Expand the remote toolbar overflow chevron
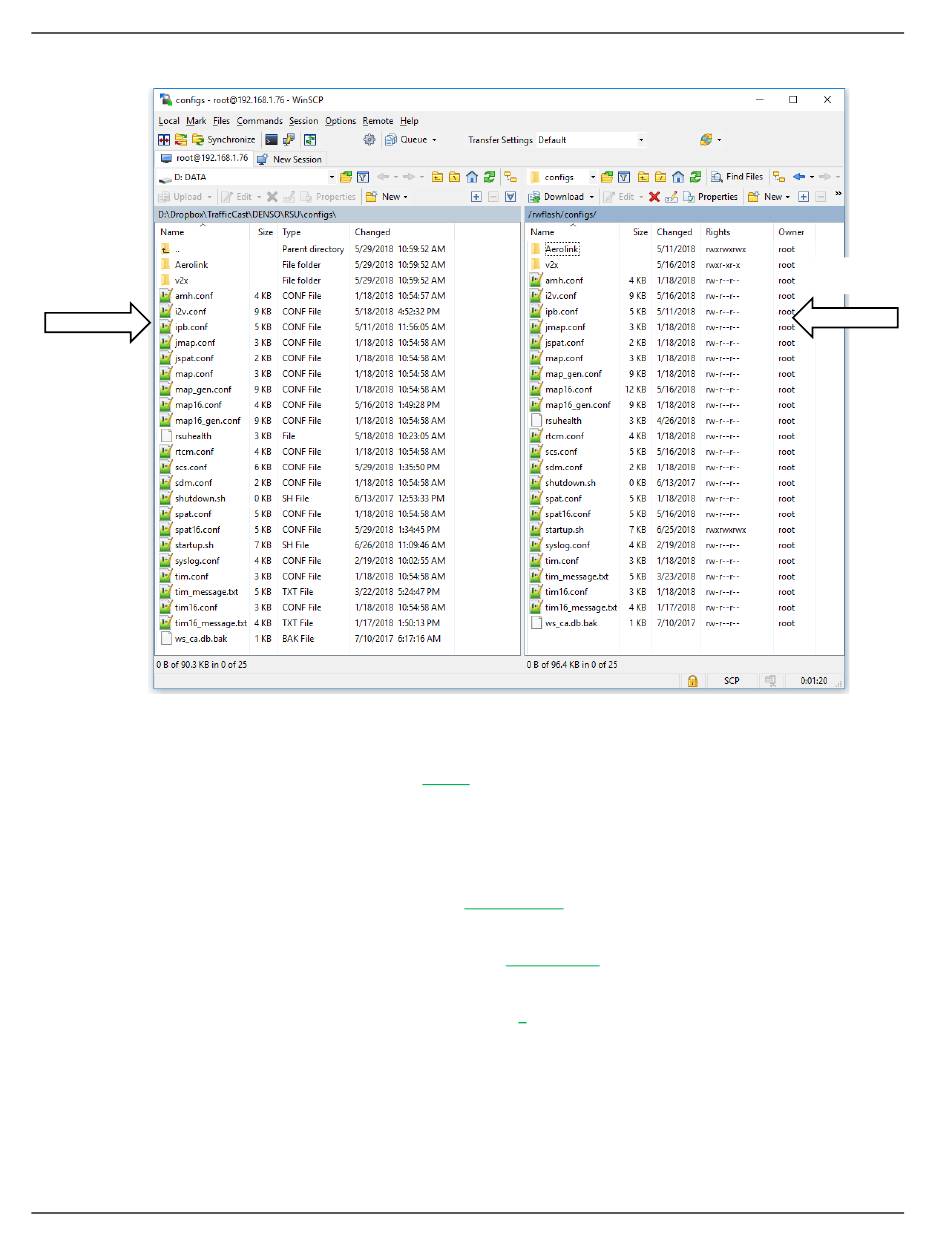 839,194
